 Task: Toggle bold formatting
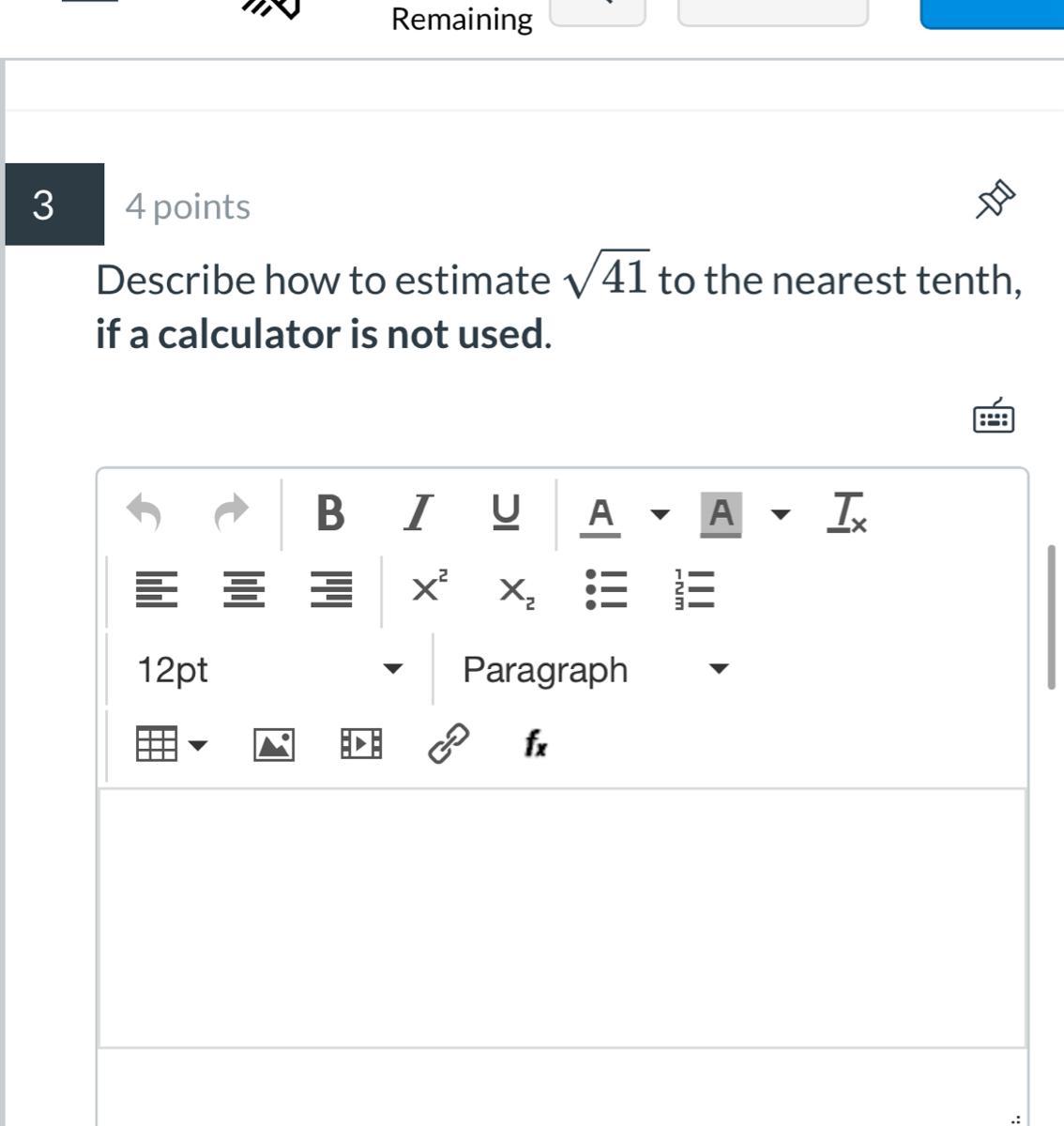coord(329,512)
